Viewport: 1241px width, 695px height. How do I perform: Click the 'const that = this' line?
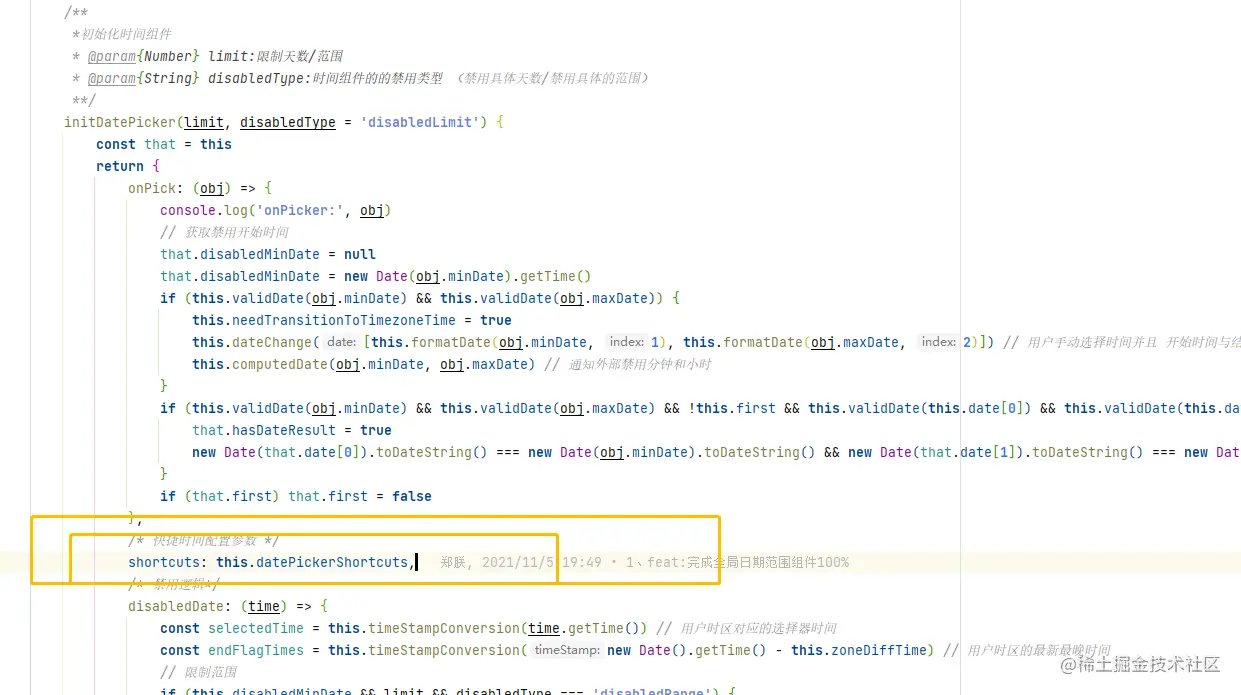(164, 144)
